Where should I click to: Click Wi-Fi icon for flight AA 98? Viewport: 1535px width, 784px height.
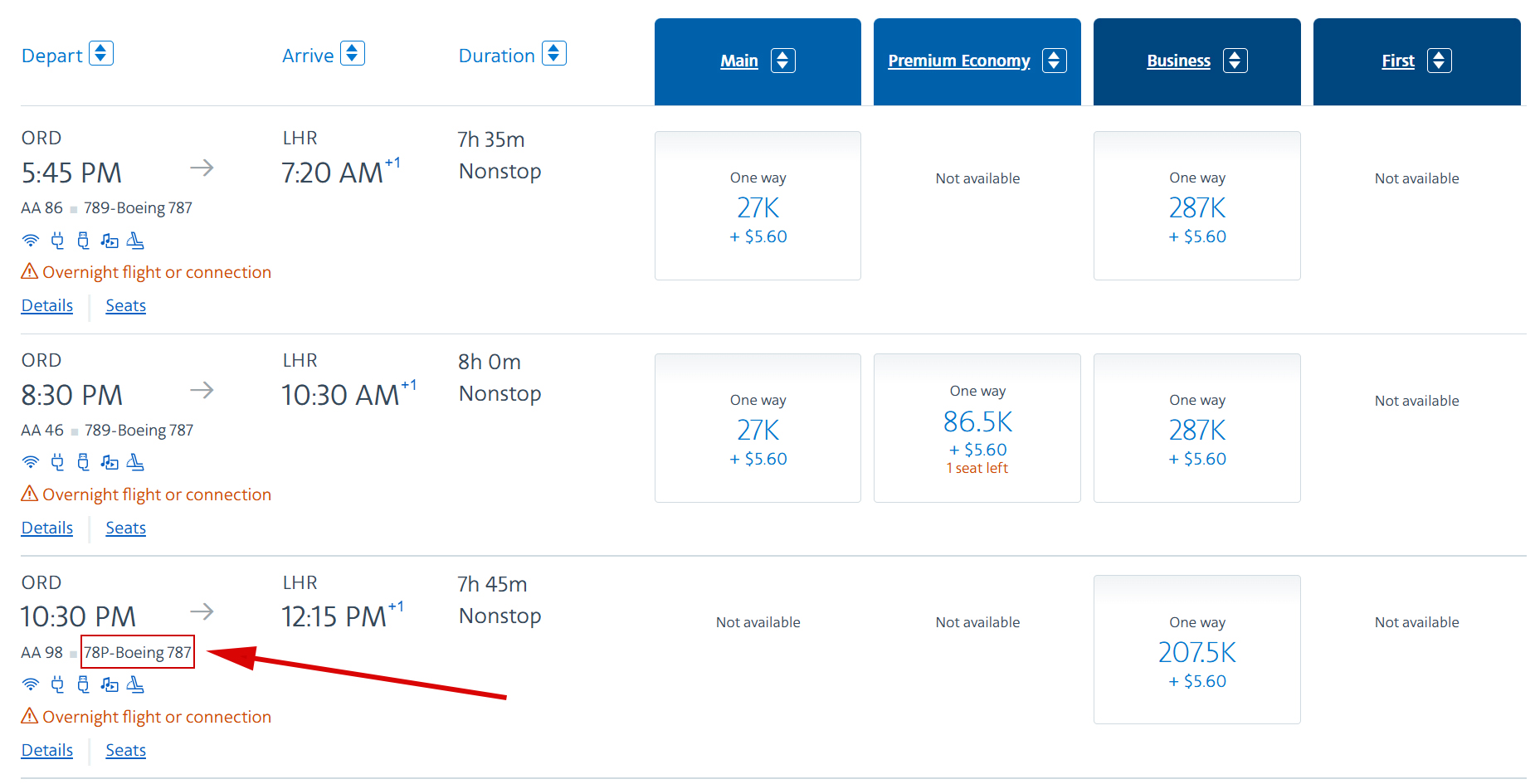point(31,684)
